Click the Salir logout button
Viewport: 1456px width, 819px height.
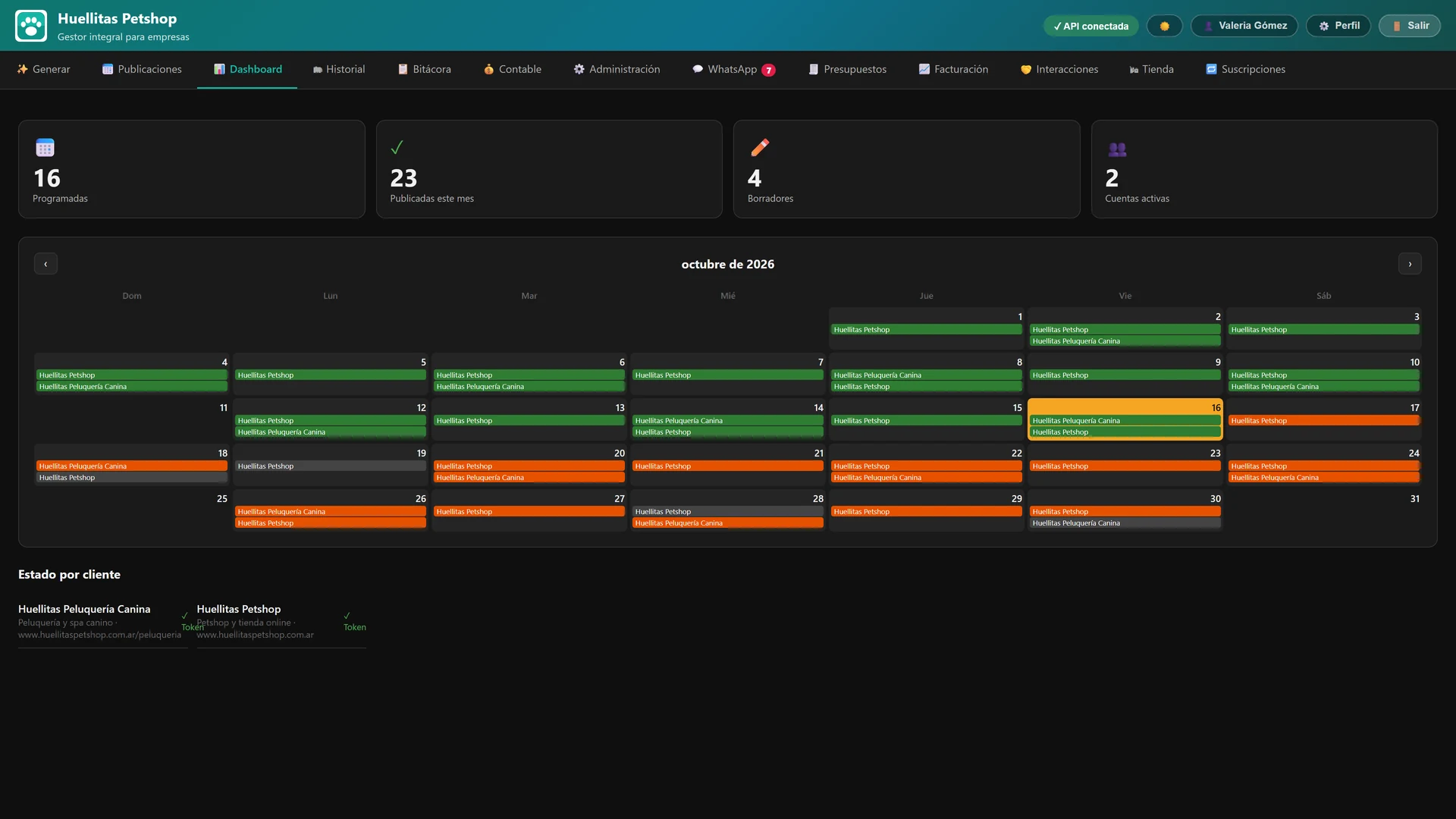click(x=1409, y=26)
